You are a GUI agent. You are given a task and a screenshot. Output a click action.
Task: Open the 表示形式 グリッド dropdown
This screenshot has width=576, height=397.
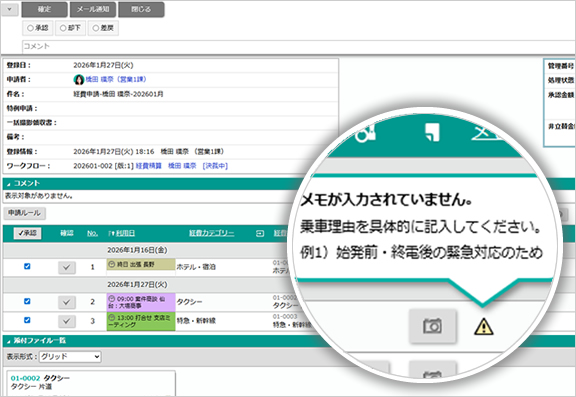[70, 357]
